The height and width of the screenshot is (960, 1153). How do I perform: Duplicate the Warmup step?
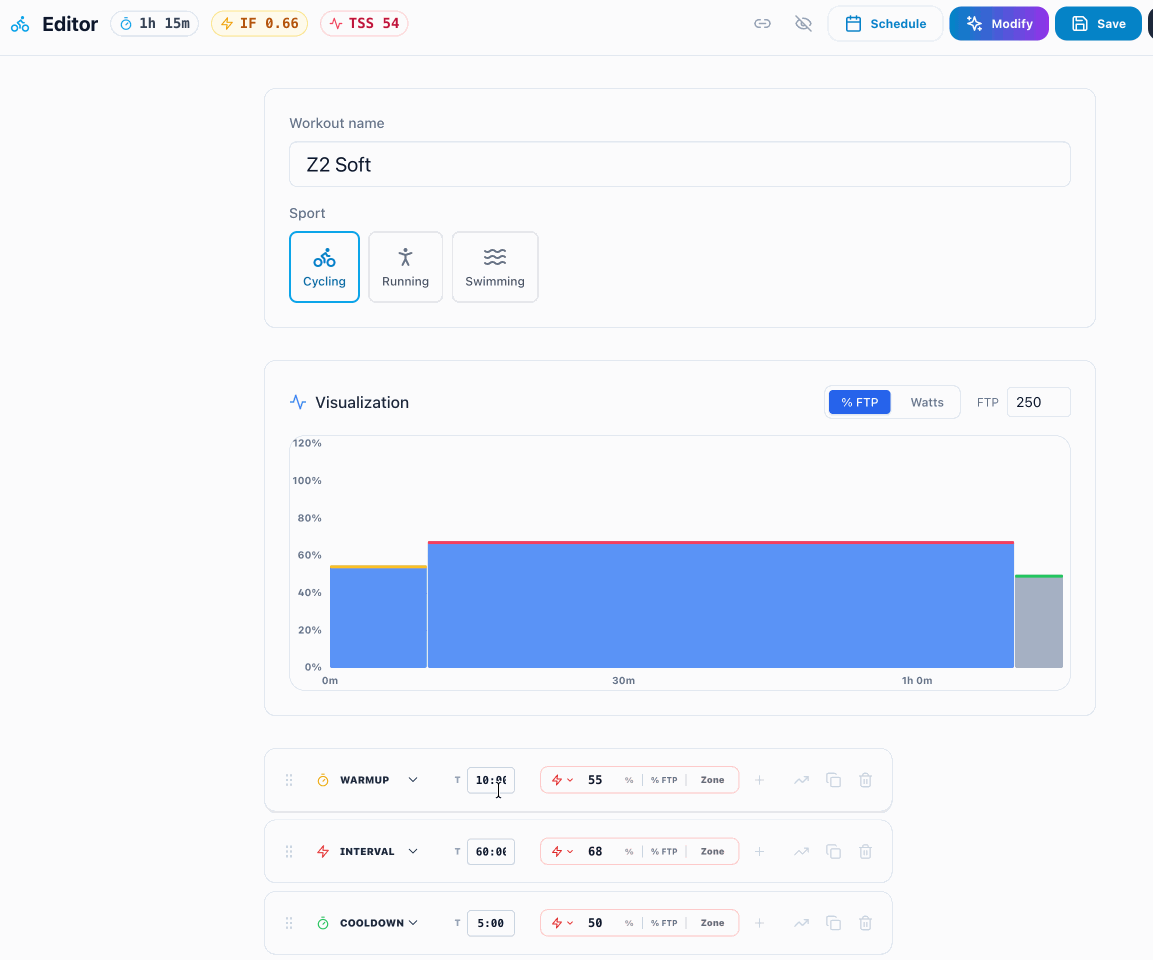(833, 780)
